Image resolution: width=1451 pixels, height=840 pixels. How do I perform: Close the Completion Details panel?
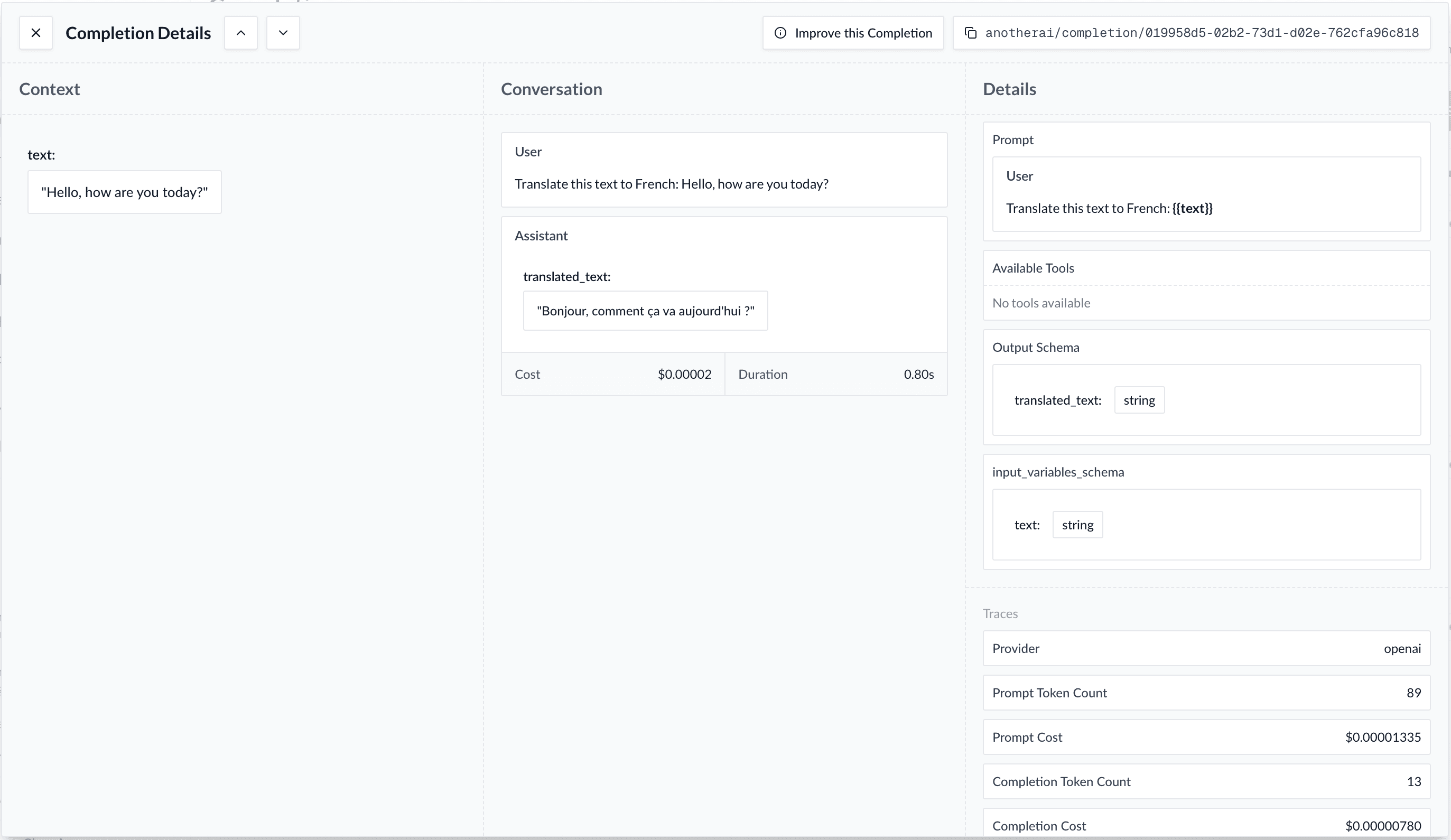(36, 33)
